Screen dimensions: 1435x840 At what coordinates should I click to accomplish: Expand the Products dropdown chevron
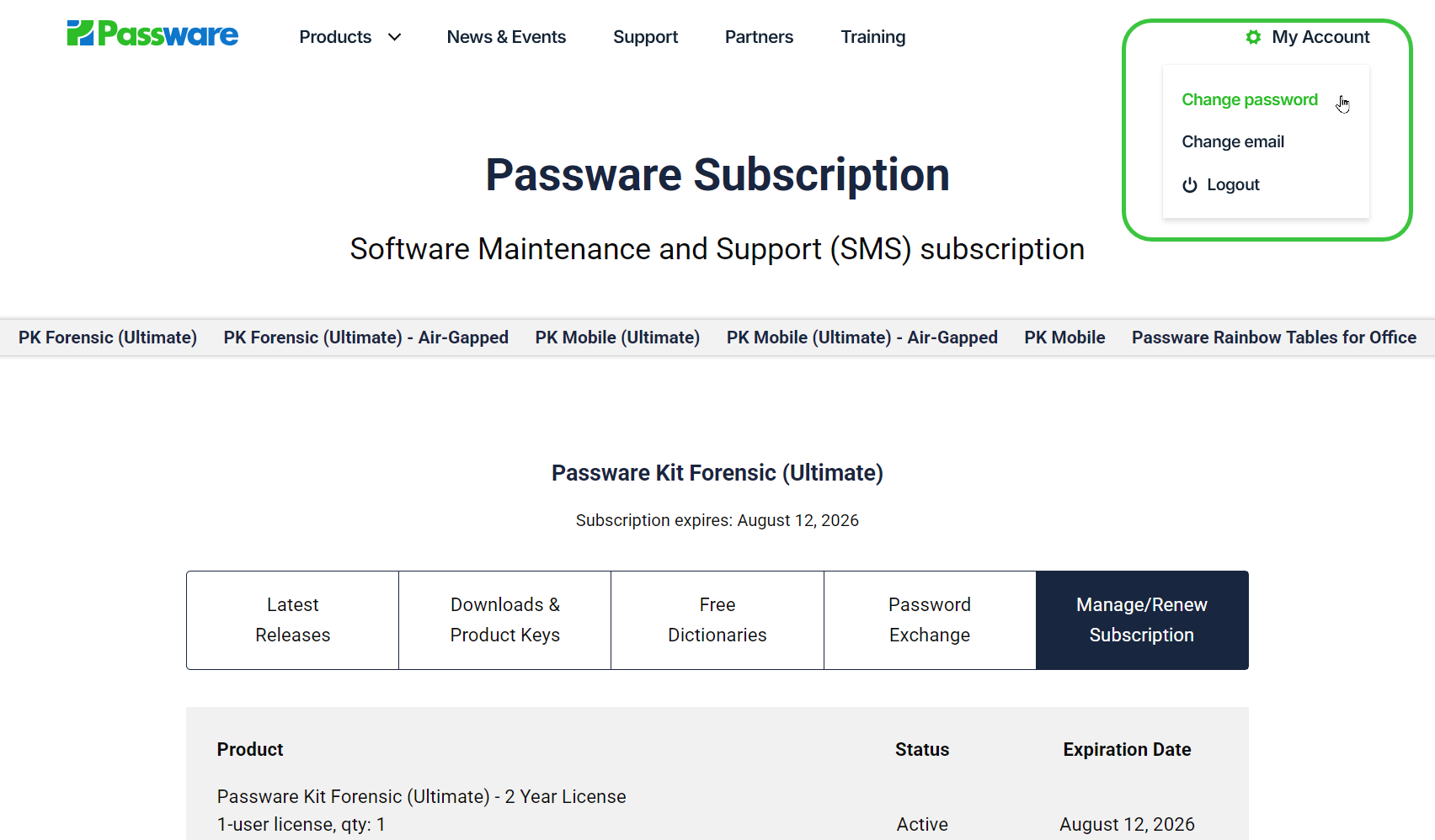394,37
